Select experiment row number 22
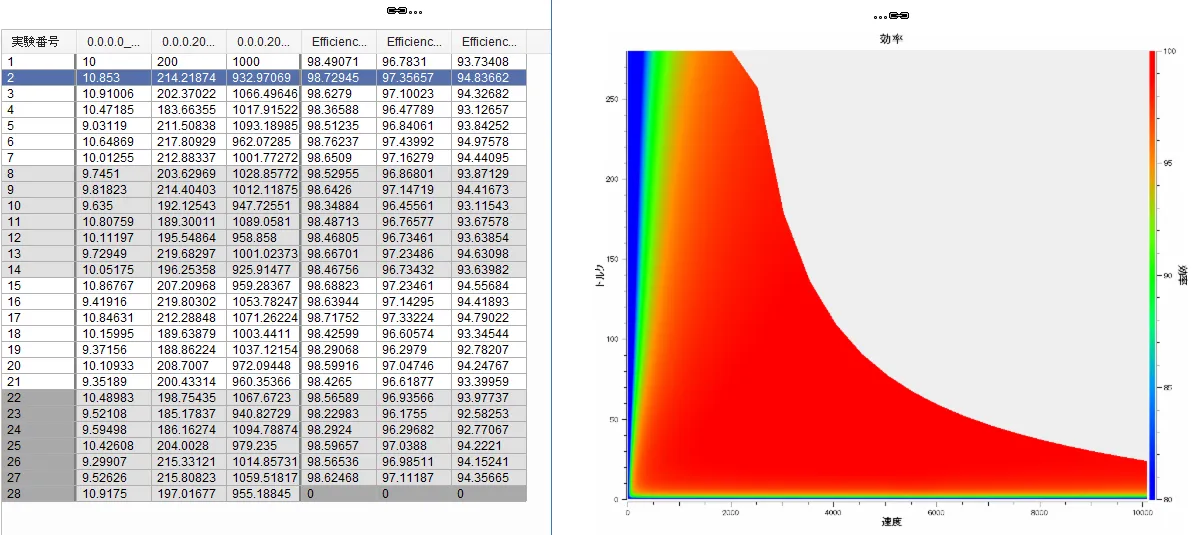The height and width of the screenshot is (535, 1195). coord(38,397)
